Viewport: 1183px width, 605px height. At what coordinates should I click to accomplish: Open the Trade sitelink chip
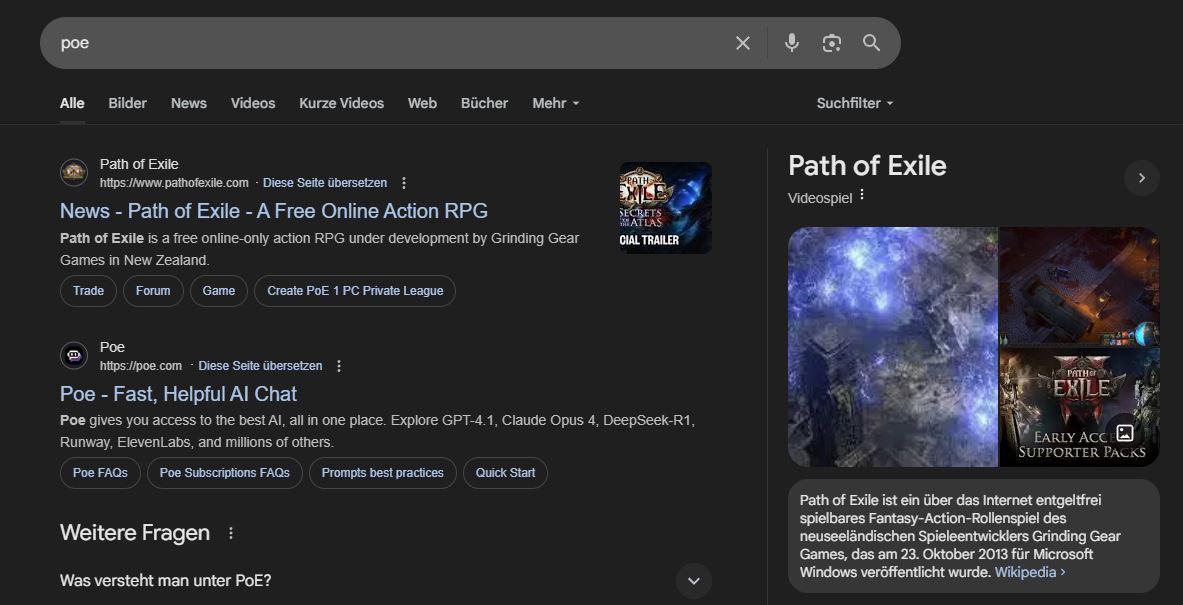(88, 291)
